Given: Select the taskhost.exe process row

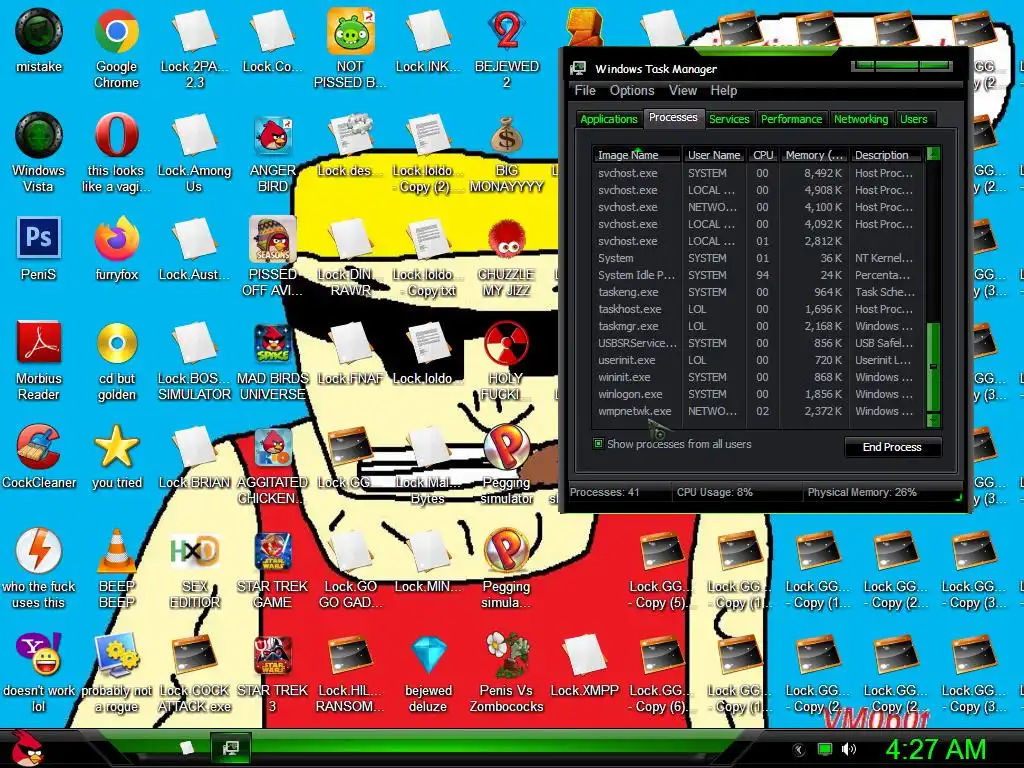Looking at the screenshot, I should click(x=758, y=309).
